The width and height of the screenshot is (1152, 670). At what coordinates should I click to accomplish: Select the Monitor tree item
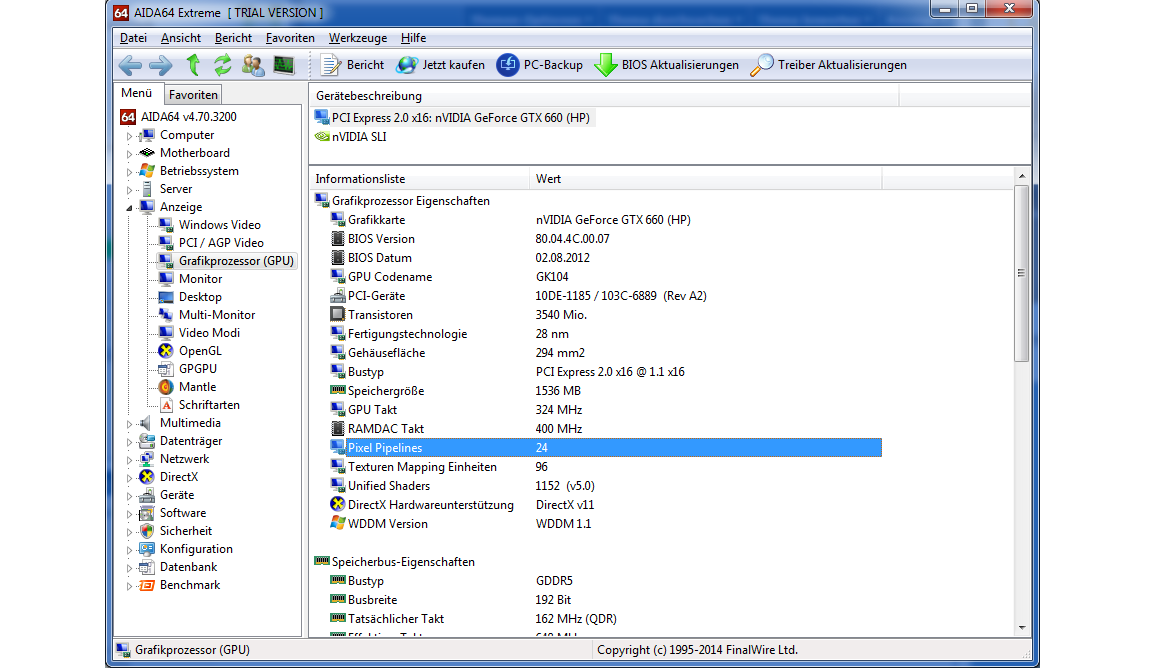click(x=201, y=279)
